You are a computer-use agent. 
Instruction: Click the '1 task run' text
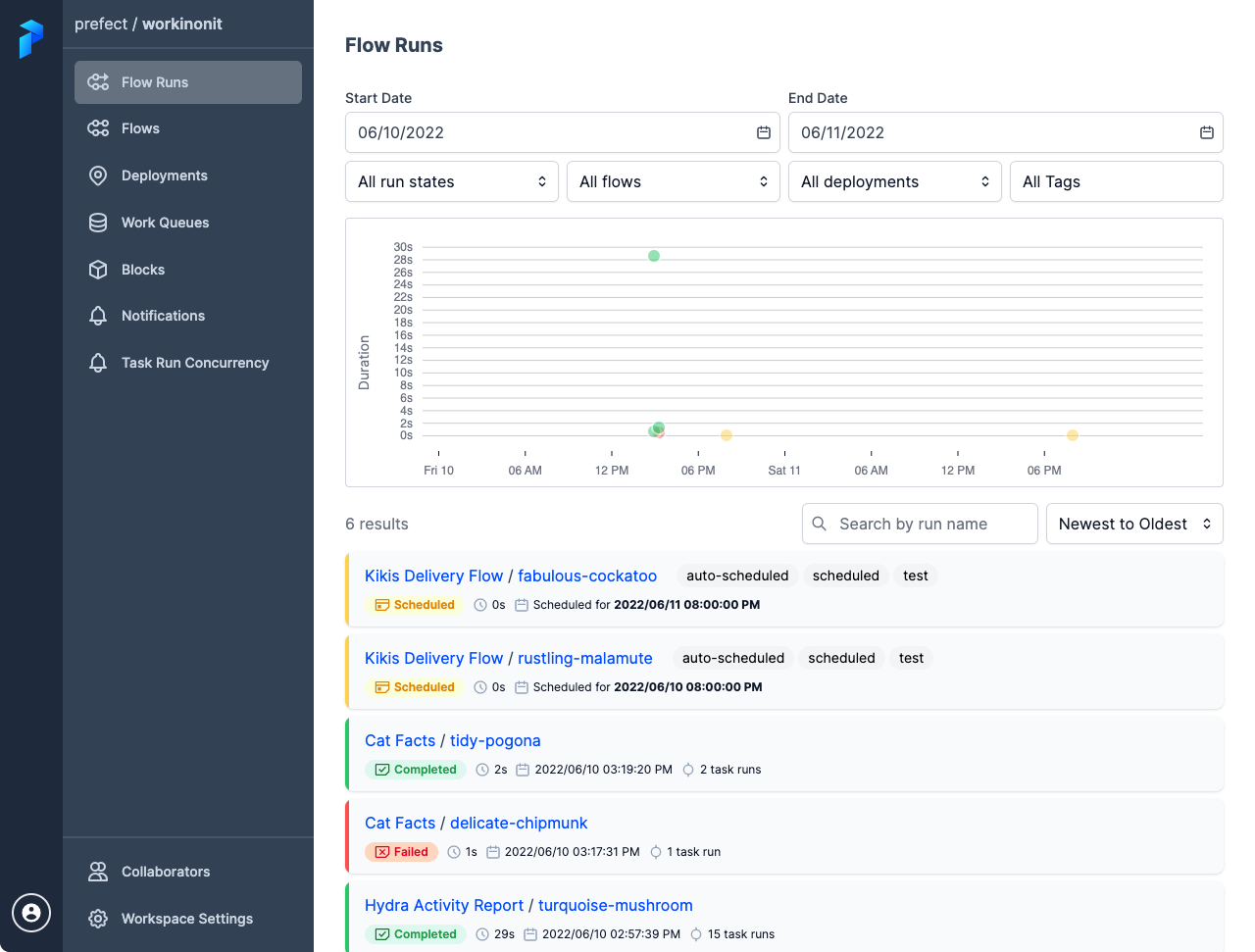click(694, 852)
